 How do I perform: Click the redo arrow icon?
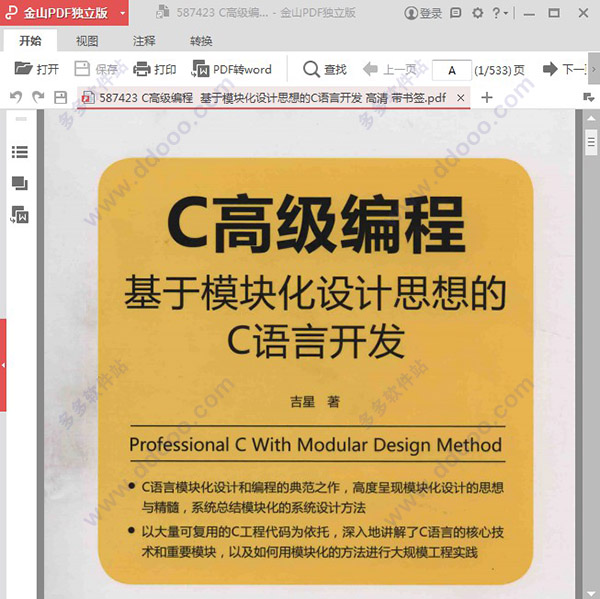[38, 97]
